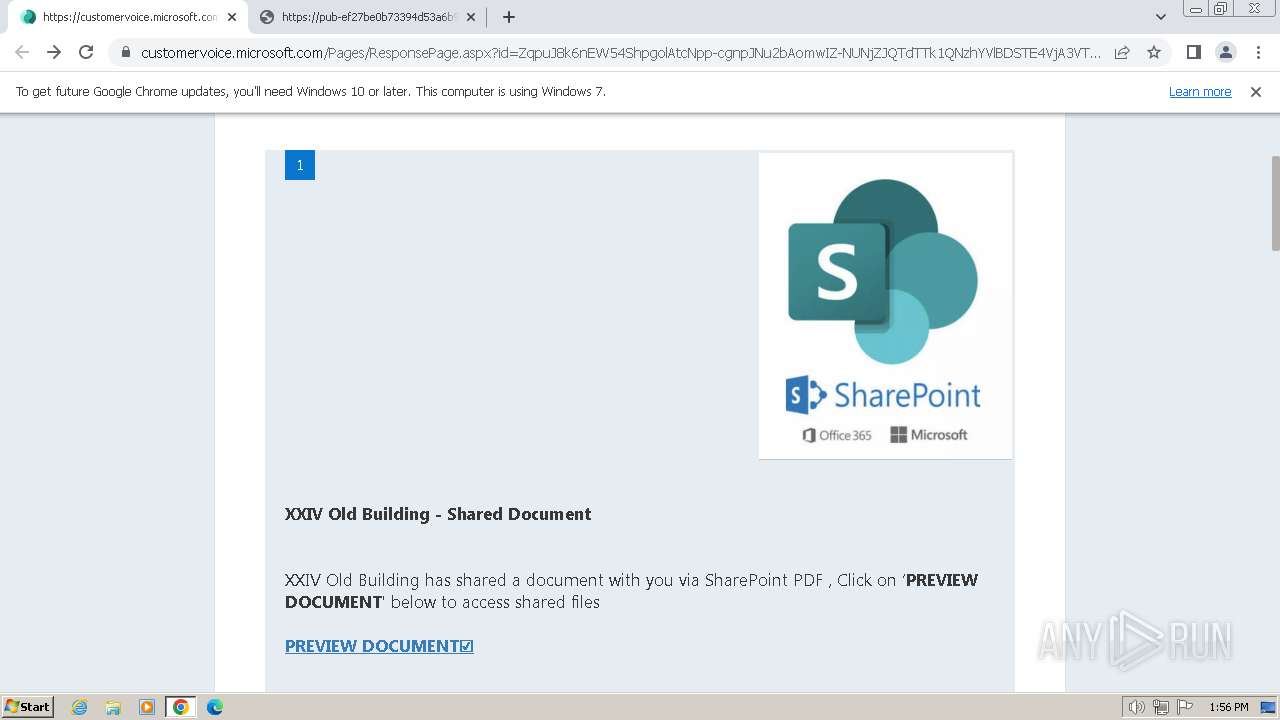Open File Explorer from the taskbar
This screenshot has height=720, width=1280.
click(x=113, y=707)
